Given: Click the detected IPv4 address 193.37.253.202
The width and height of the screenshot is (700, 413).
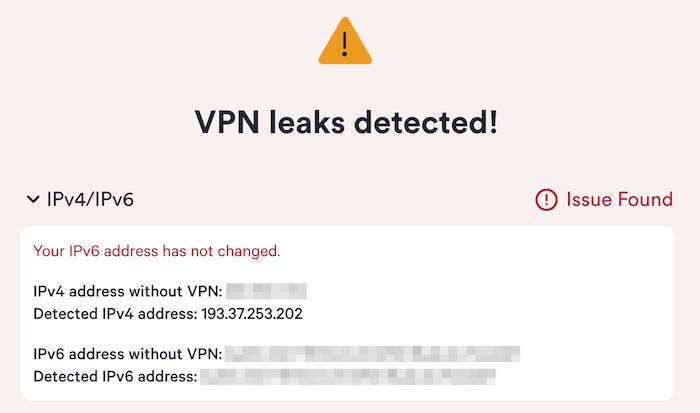Looking at the screenshot, I should pos(252,313).
